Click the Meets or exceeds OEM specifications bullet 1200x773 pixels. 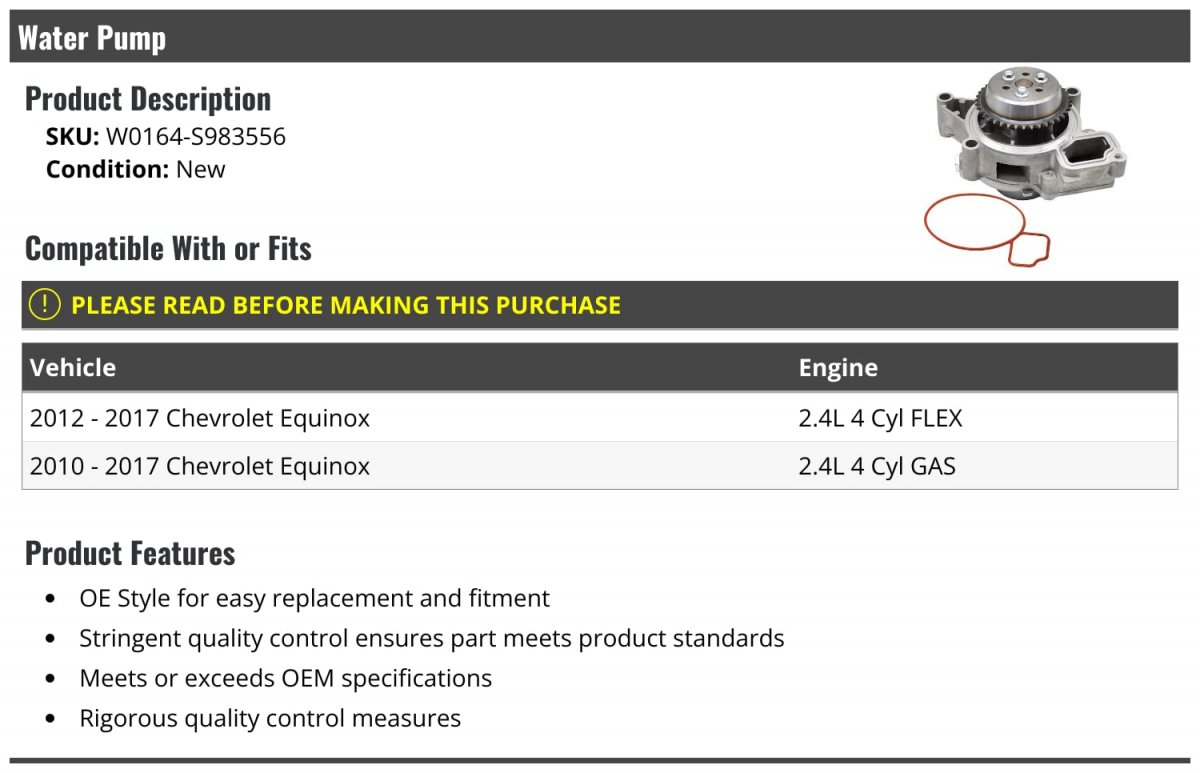tap(286, 678)
